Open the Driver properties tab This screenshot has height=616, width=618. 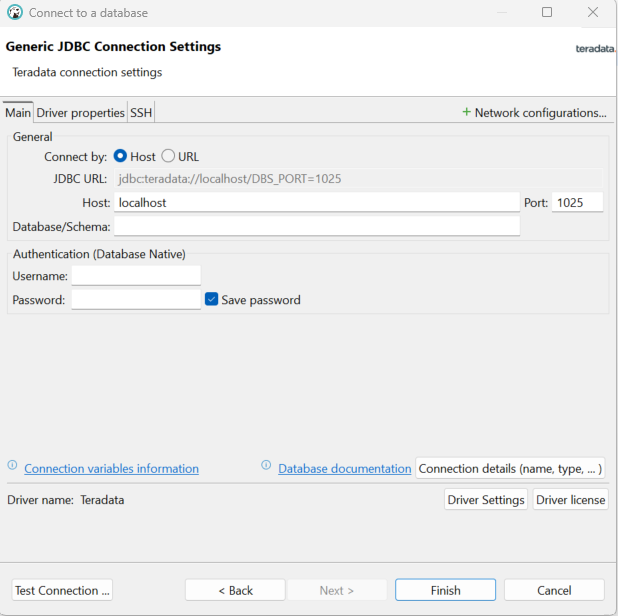pyautogui.click(x=80, y=113)
